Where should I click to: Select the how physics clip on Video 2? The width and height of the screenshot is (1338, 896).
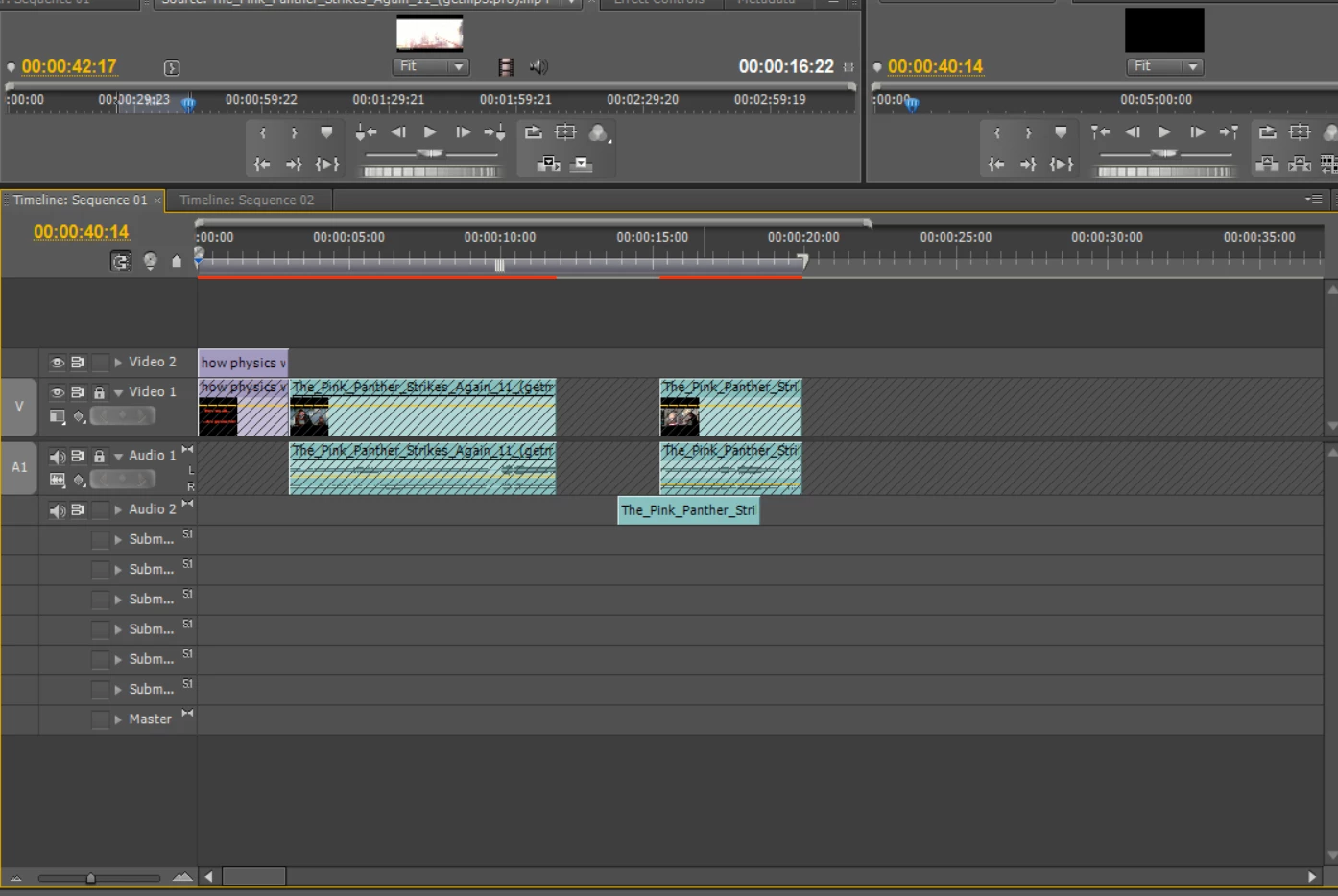(243, 363)
